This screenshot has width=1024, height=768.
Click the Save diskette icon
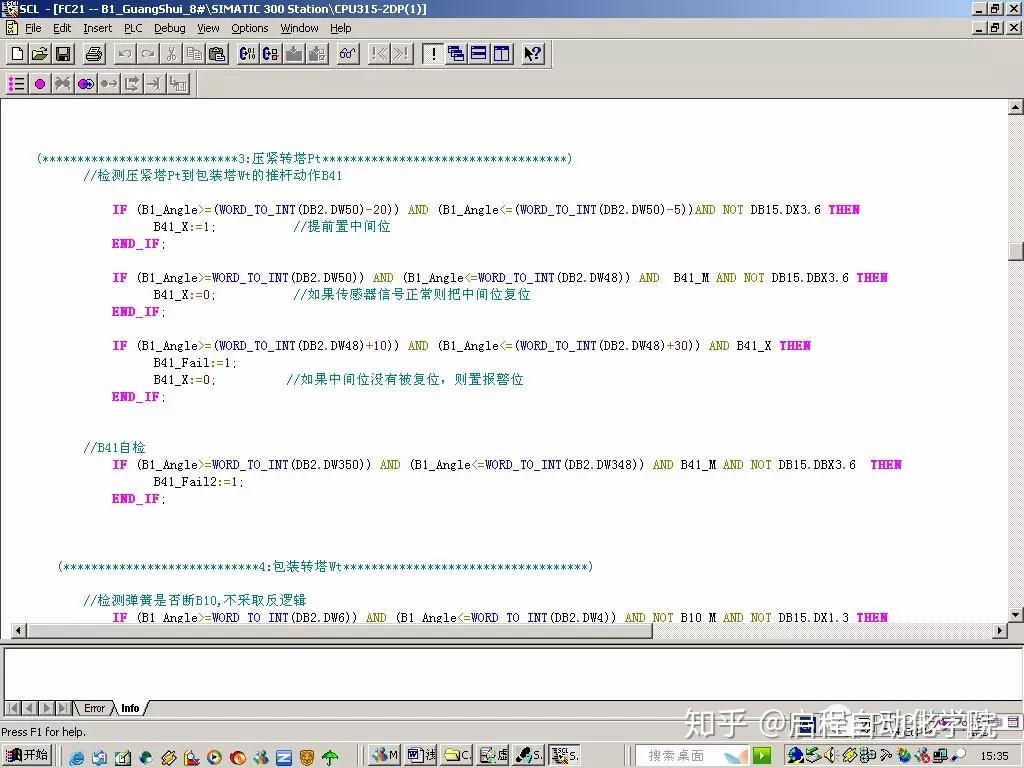tap(63, 54)
